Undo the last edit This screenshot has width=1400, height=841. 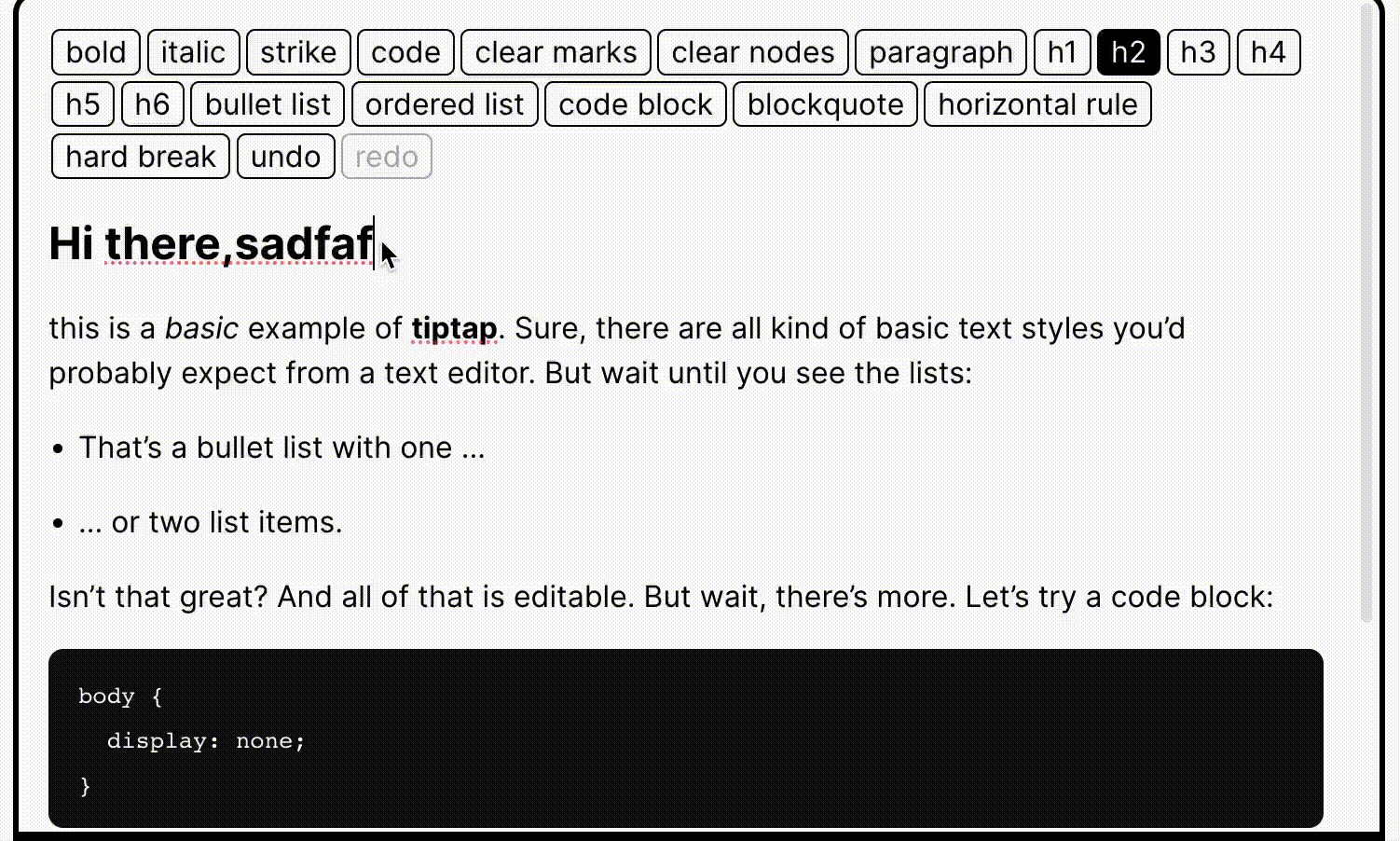pos(286,156)
